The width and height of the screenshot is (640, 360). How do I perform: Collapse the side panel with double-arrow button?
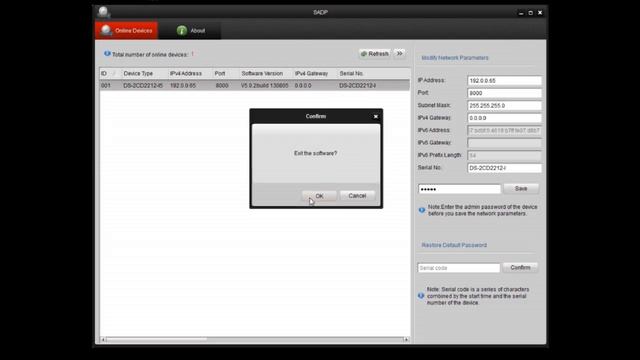400,54
